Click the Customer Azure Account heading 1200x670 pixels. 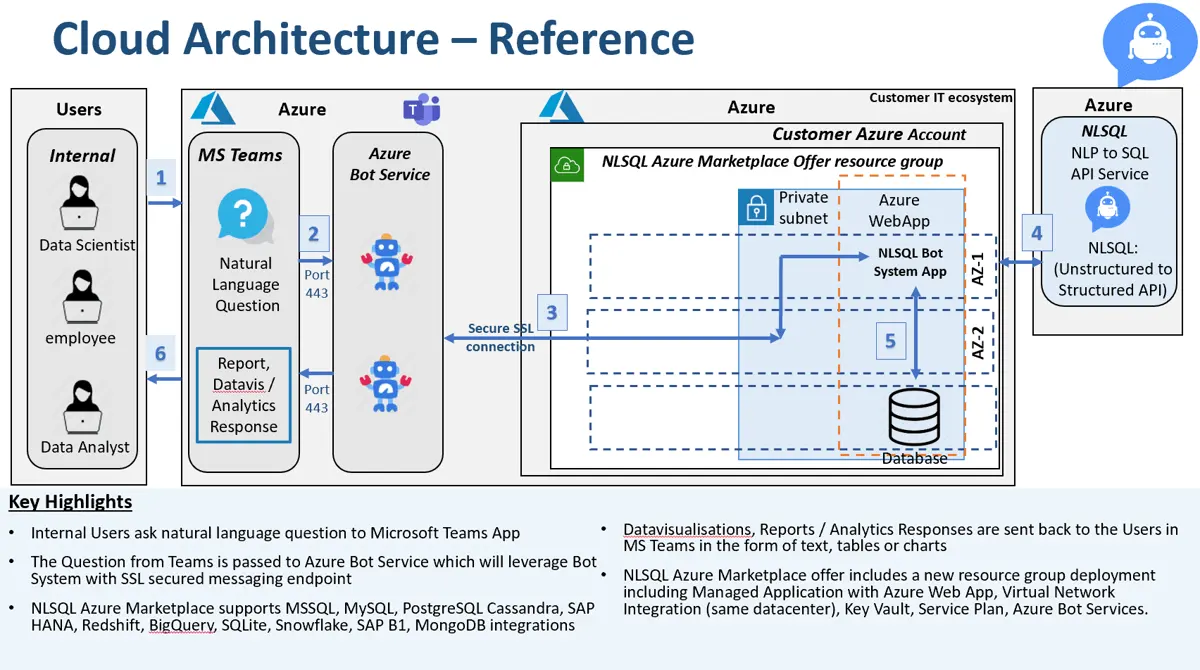coord(869,134)
